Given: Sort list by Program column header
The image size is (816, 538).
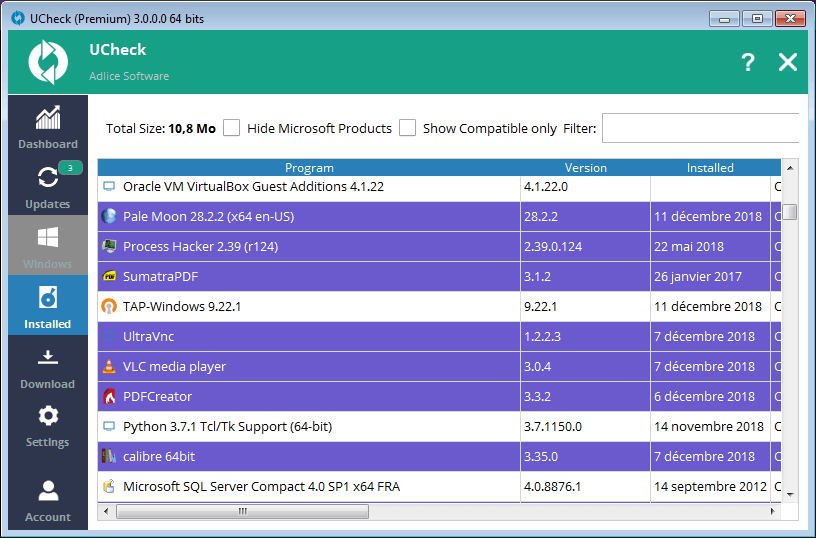Looking at the screenshot, I should point(309,168).
